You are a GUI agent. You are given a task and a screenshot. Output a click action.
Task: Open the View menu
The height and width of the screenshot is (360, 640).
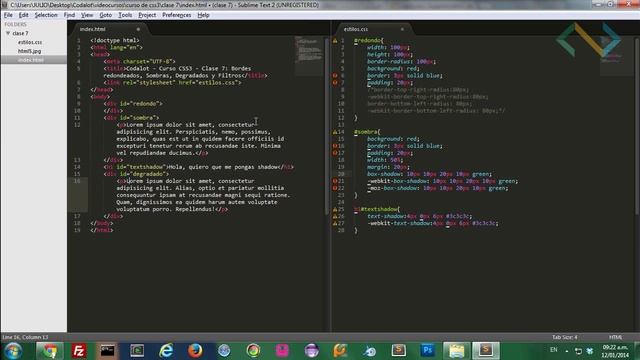pos(87,15)
